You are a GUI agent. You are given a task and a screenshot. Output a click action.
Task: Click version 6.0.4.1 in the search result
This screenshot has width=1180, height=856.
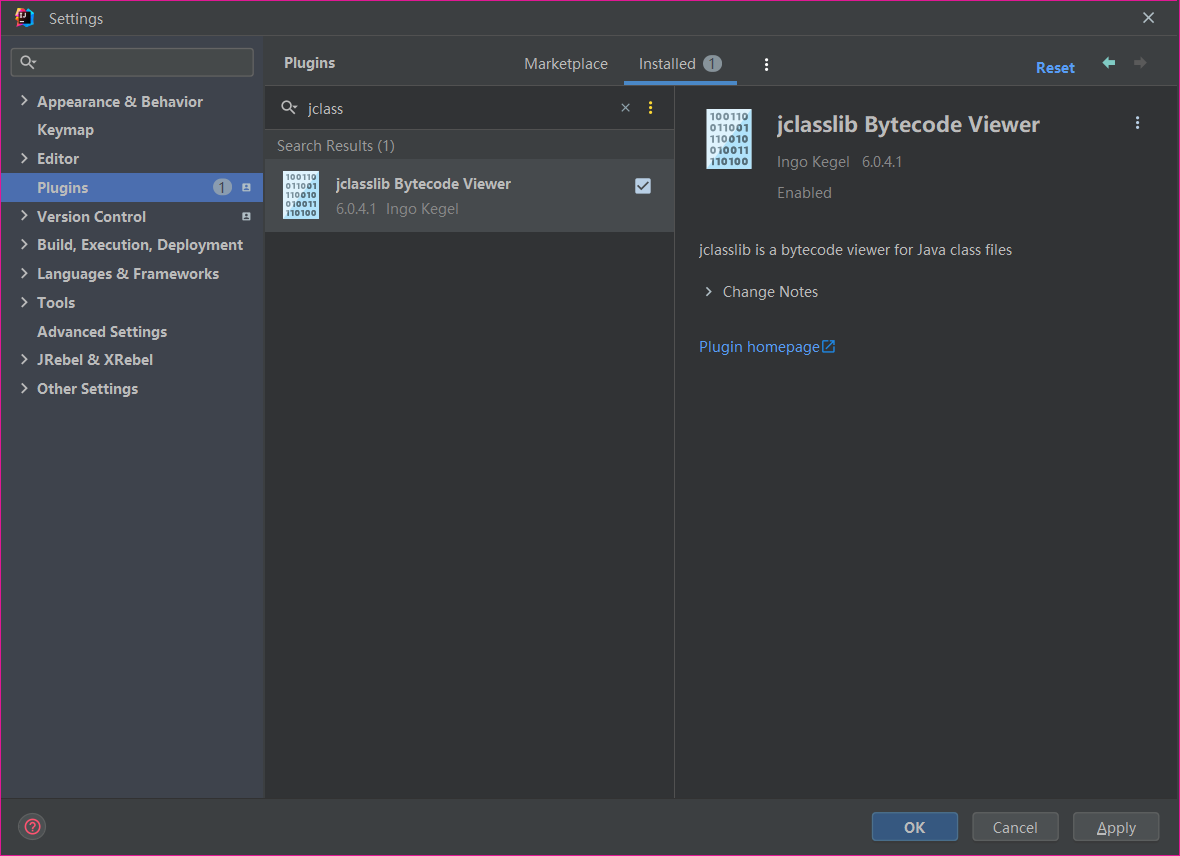356,209
